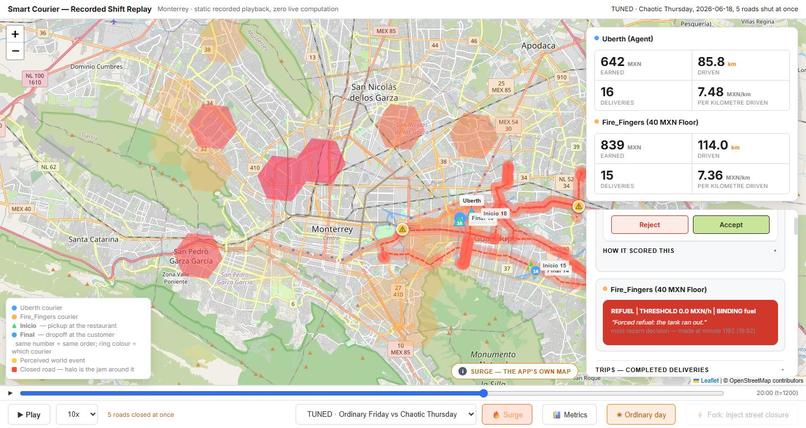This screenshot has width=806, height=428.
Task: Reject the offered order
Action: point(649,225)
